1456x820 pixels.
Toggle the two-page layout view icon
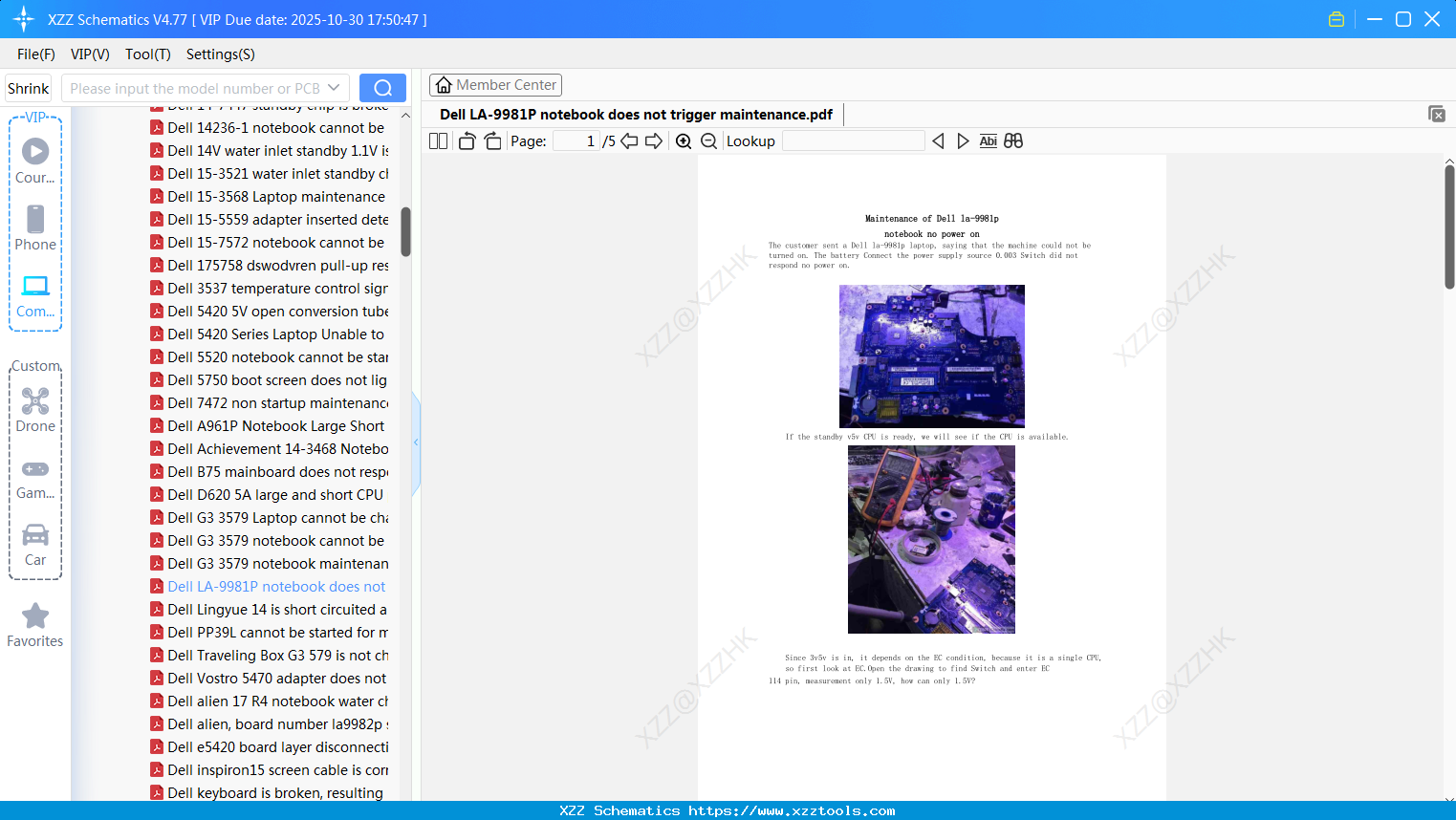click(439, 141)
